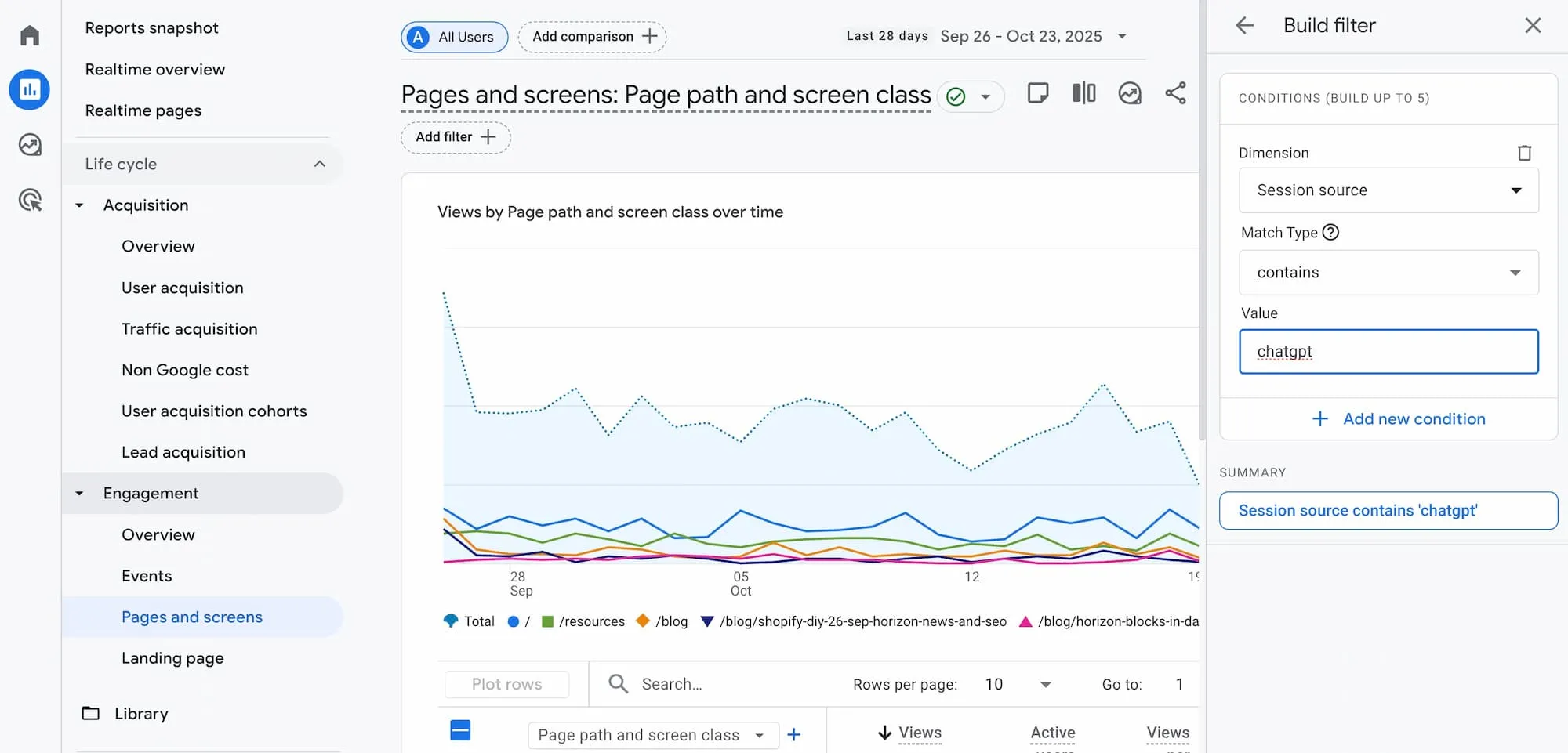Open the Home icon in left rail
Image resolution: width=1568 pixels, height=753 pixels.
pyautogui.click(x=29, y=34)
